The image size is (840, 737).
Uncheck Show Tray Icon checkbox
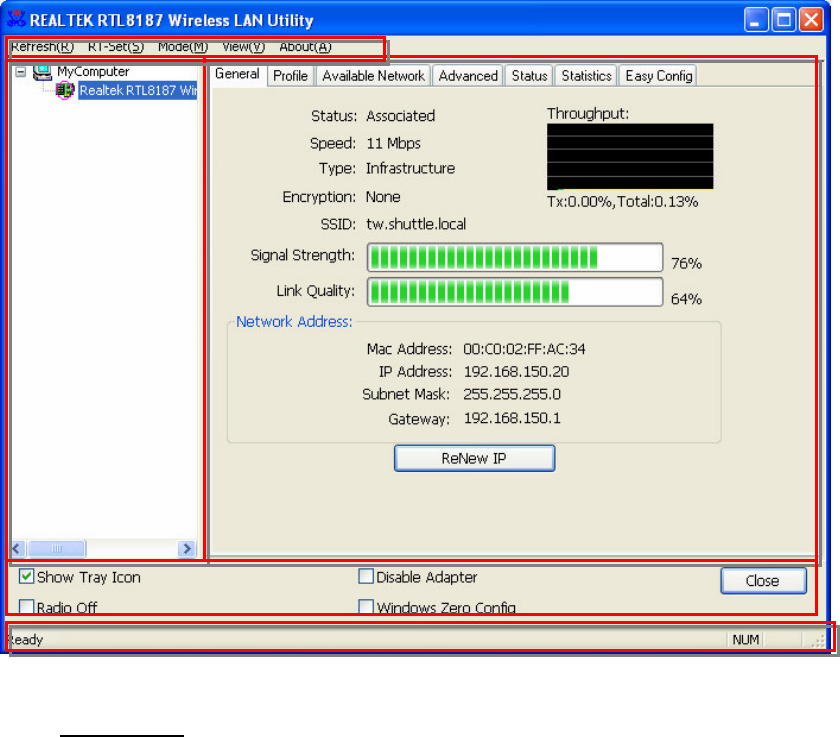(x=26, y=577)
